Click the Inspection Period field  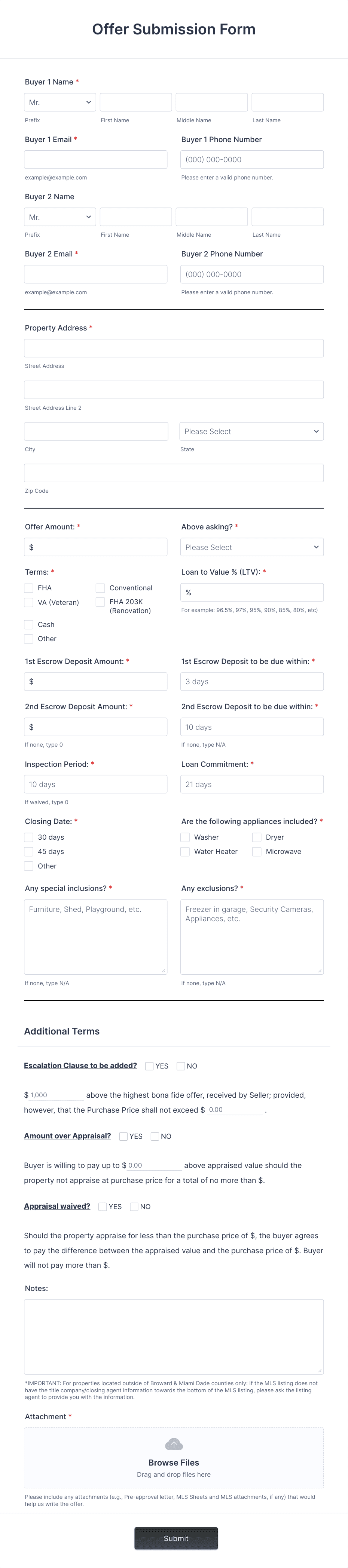95,784
